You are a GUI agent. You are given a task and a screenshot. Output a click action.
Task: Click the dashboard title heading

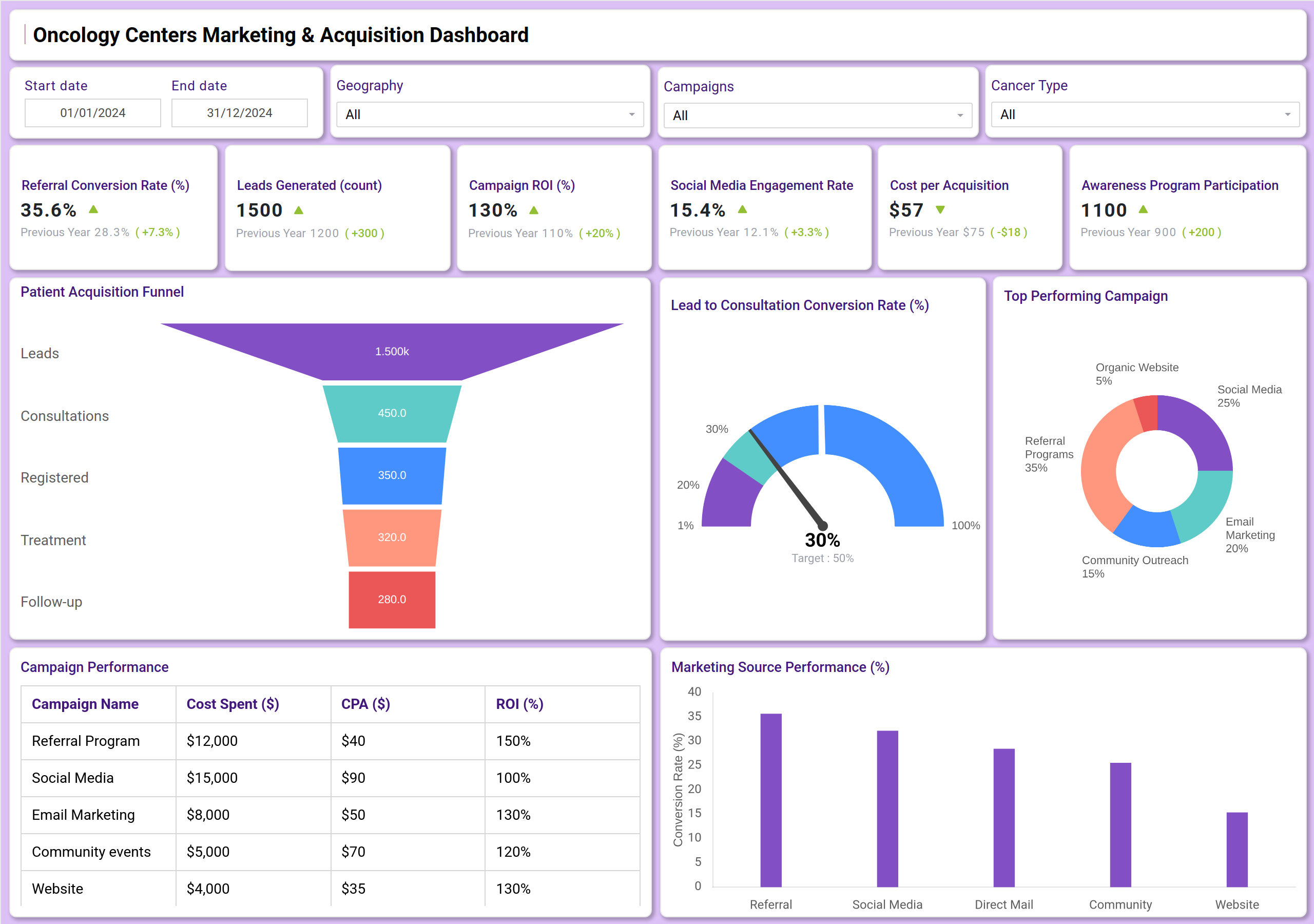(x=280, y=35)
